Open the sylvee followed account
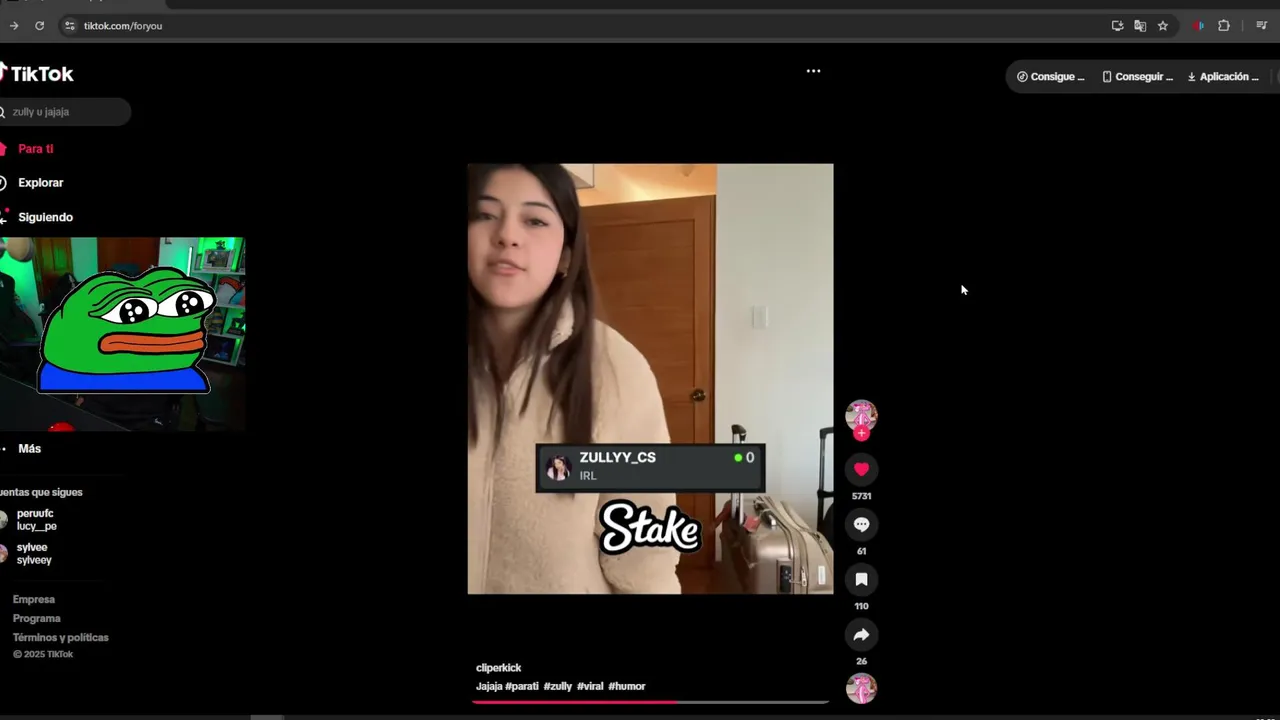This screenshot has height=720, width=1280. (x=33, y=554)
